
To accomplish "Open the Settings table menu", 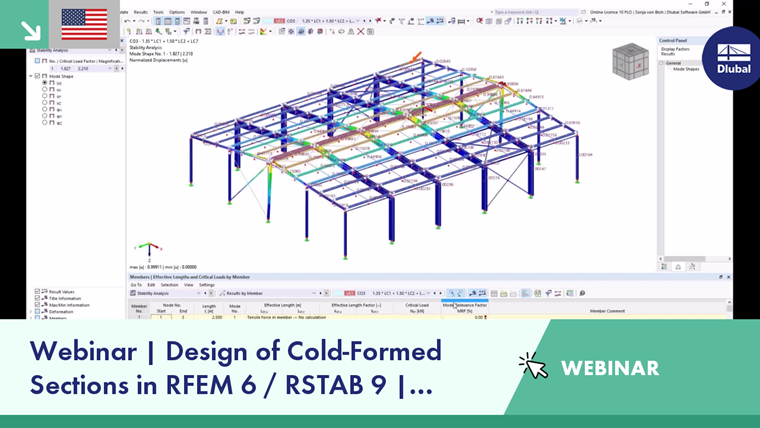I will click(x=206, y=285).
